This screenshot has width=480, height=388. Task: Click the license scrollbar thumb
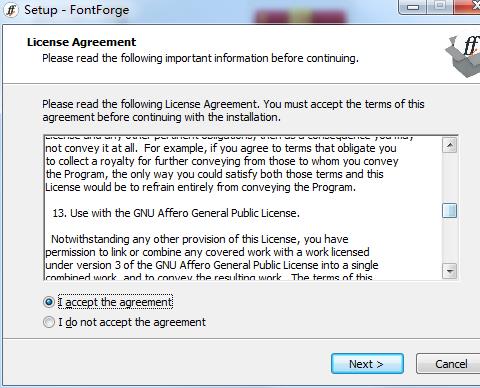(450, 211)
